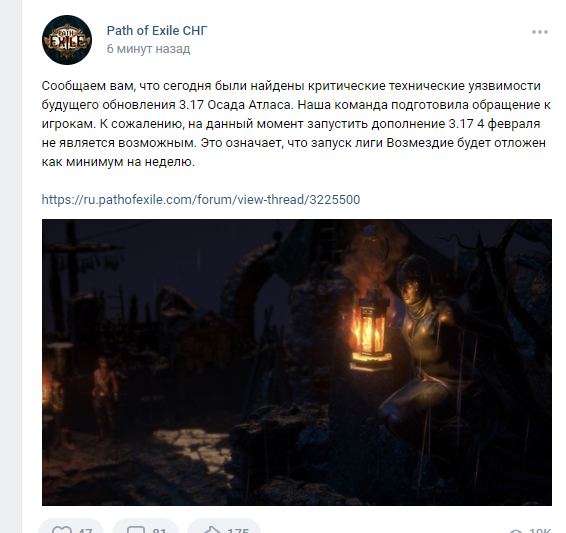Open the Path of Exile СНГ community page
The width and height of the screenshot is (566, 533).
click(x=157, y=31)
